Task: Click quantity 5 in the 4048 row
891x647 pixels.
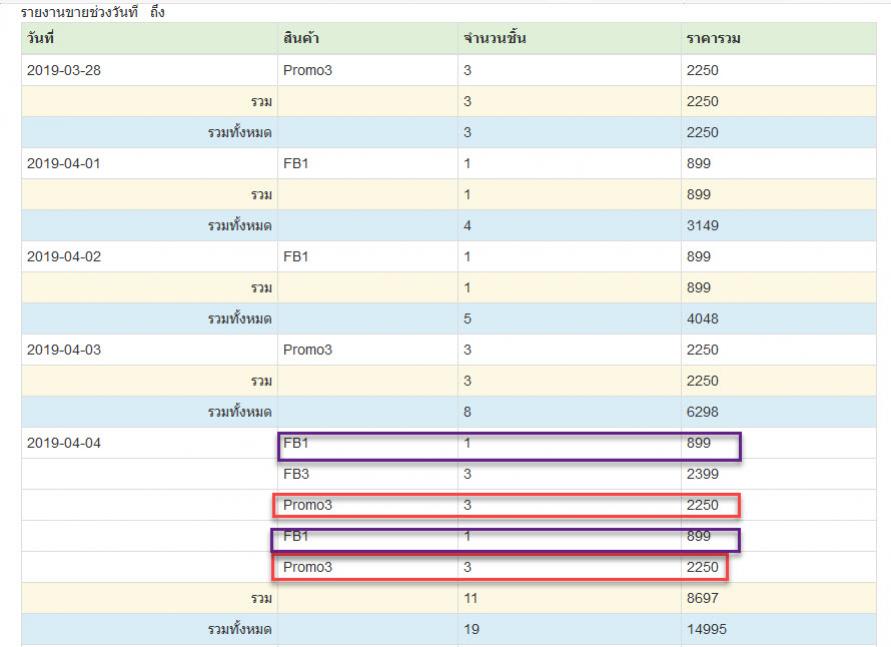Action: click(x=467, y=319)
